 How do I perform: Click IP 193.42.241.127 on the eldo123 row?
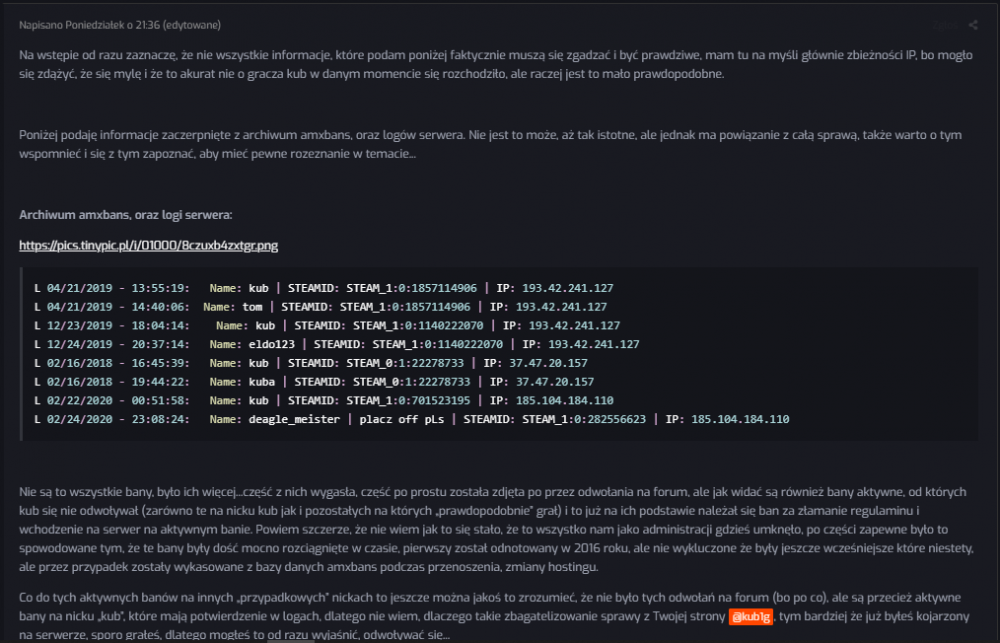click(x=594, y=344)
